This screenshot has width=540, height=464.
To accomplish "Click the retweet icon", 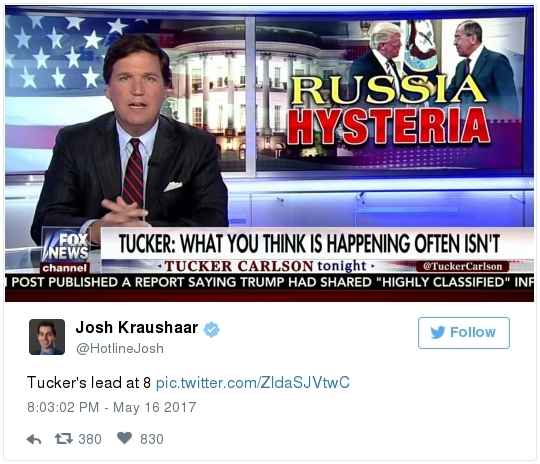I will click(64, 439).
